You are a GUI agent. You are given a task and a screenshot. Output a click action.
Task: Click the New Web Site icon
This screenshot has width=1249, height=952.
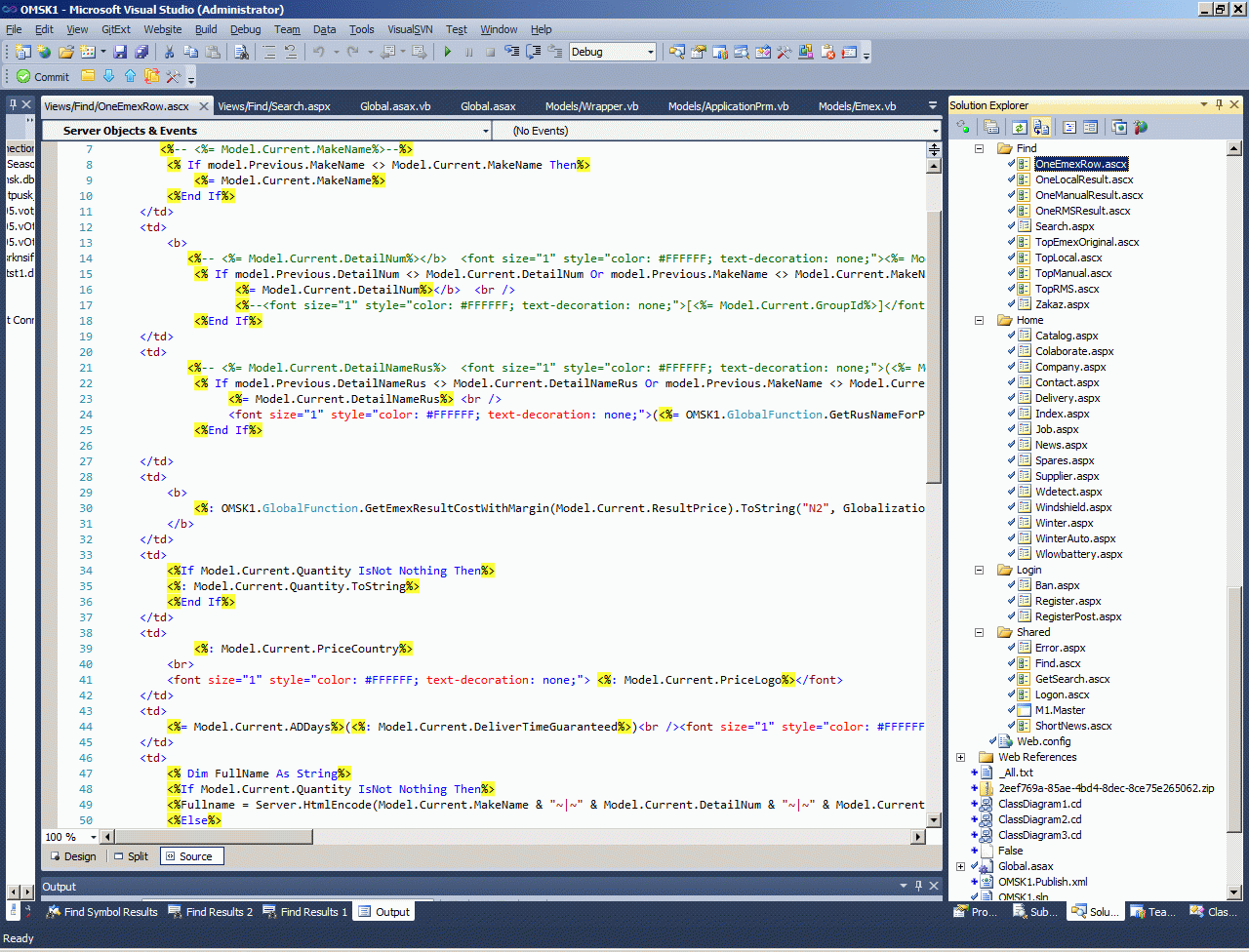44,52
